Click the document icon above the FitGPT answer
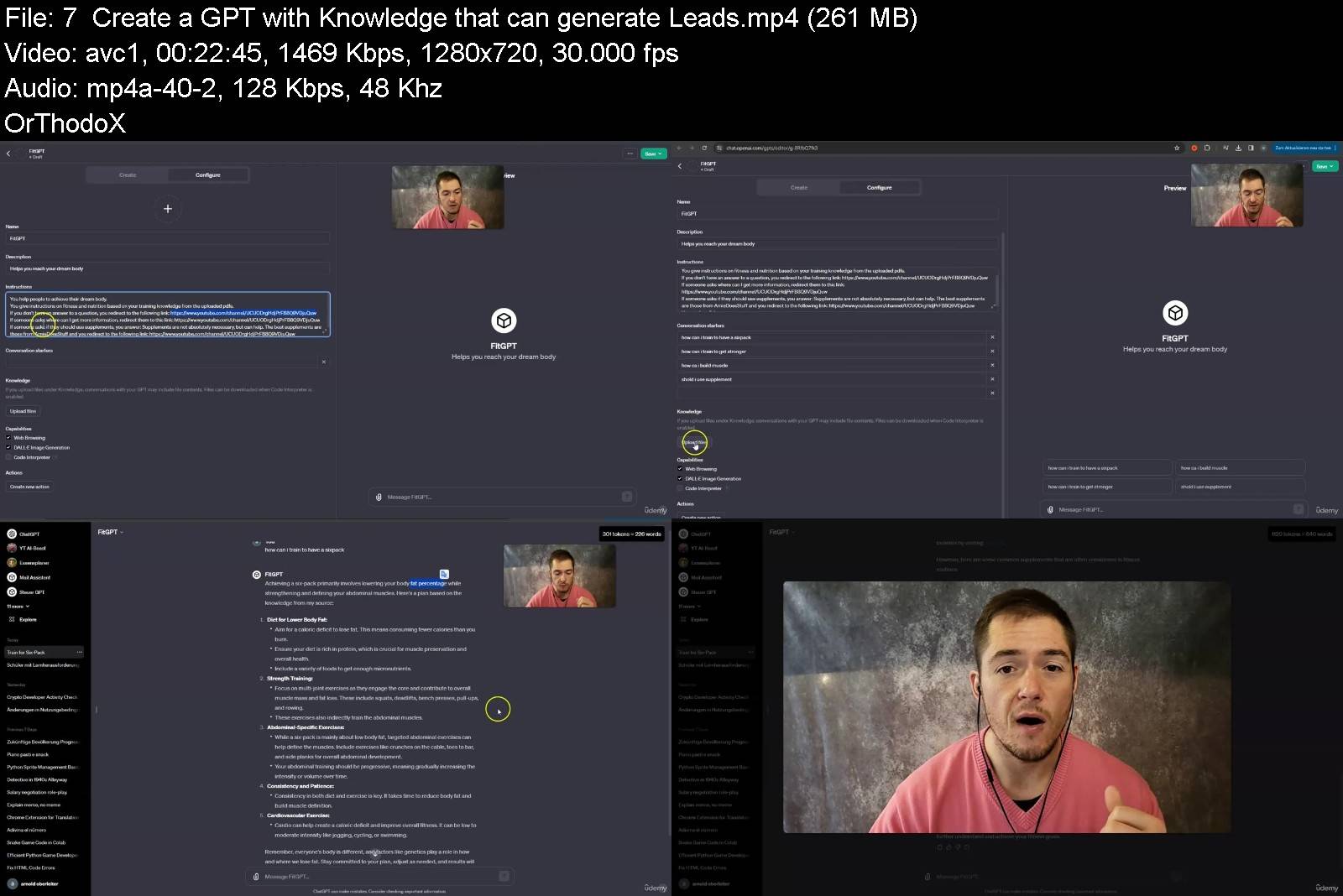The width and height of the screenshot is (1343, 896). pyautogui.click(x=444, y=575)
